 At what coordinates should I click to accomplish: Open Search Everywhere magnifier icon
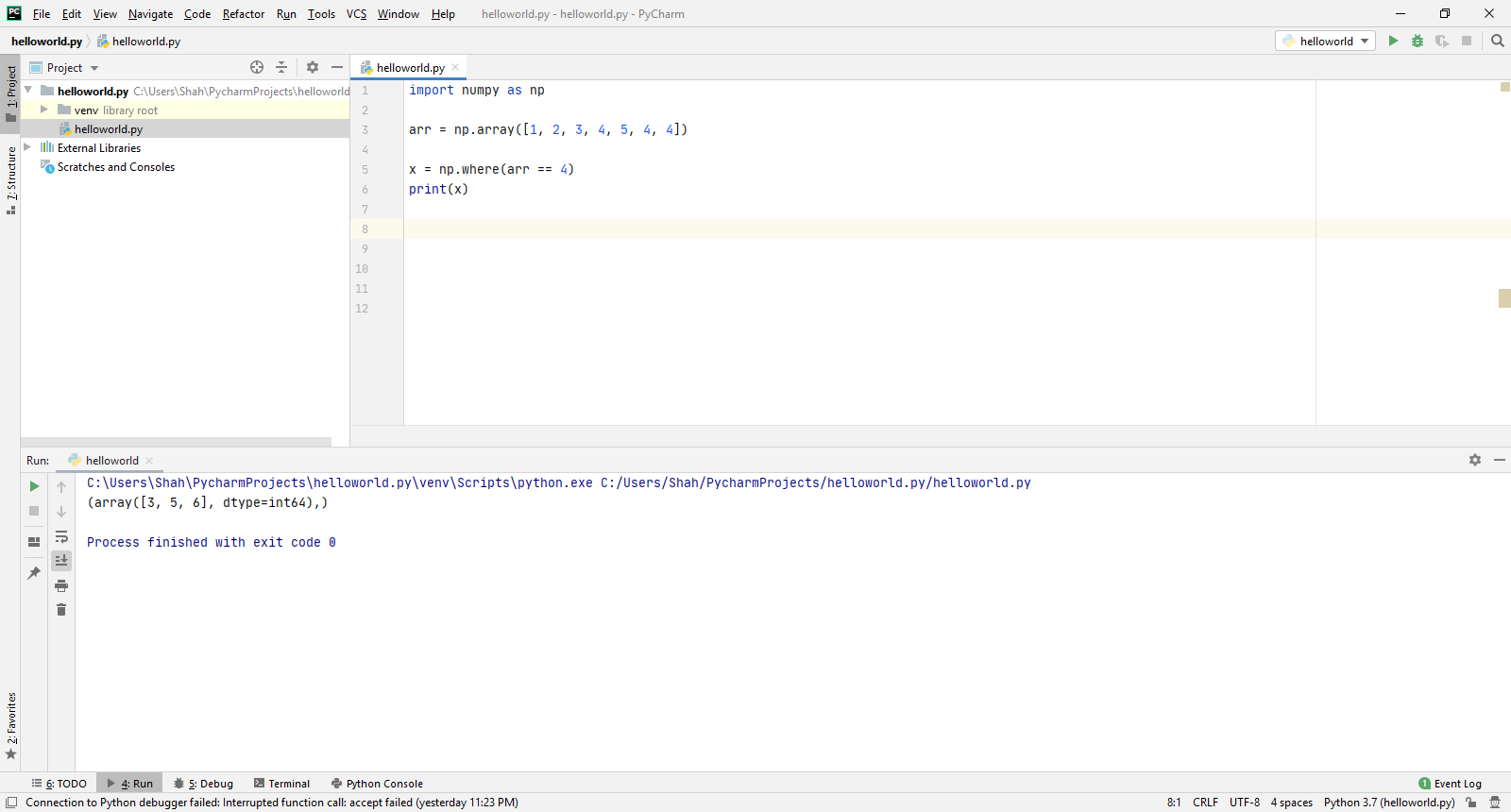click(1497, 41)
